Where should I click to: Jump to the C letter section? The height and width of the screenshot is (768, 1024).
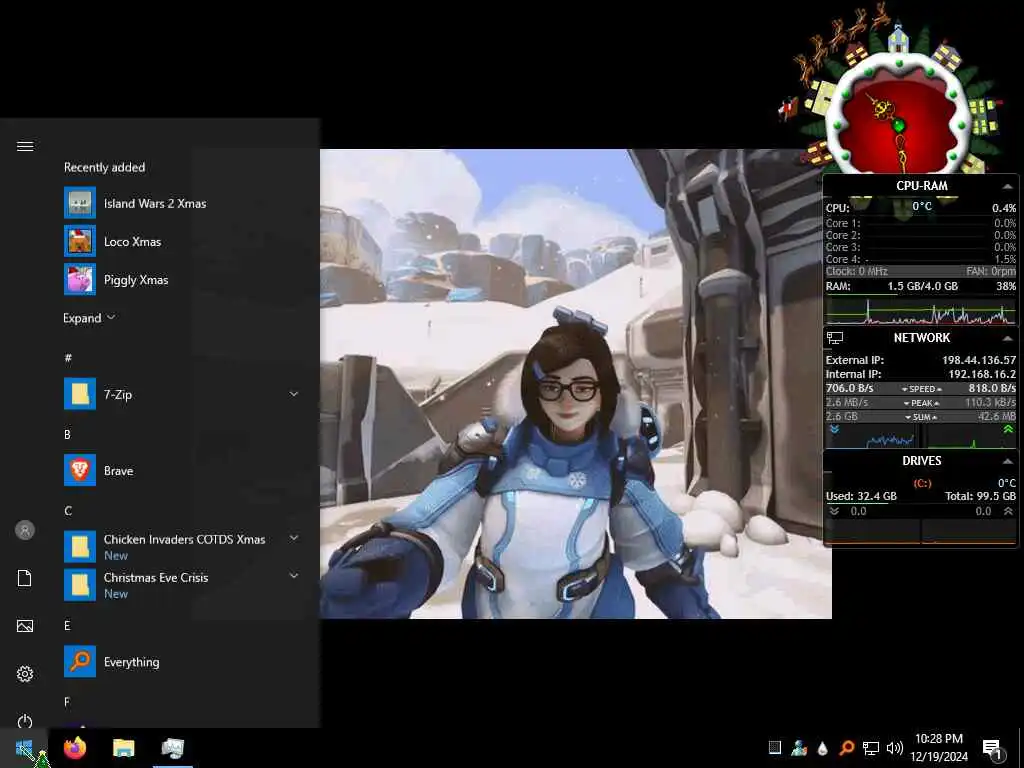[68, 511]
